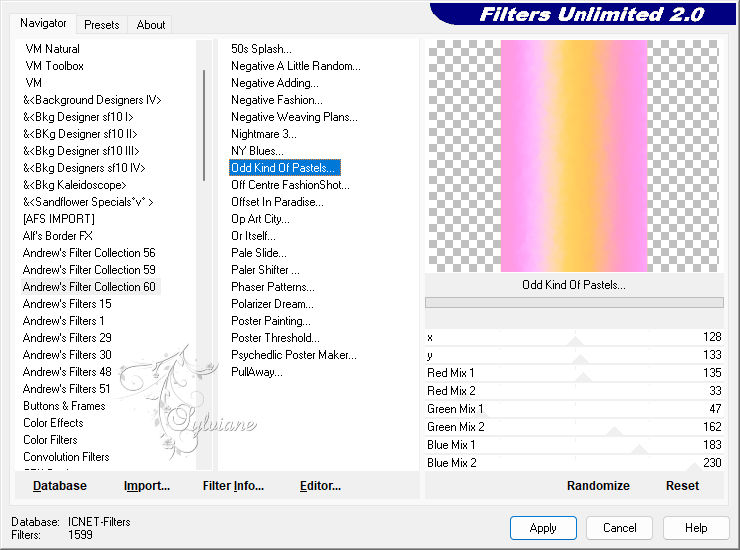
Task: Open the About tab
Action: pyautogui.click(x=151, y=25)
